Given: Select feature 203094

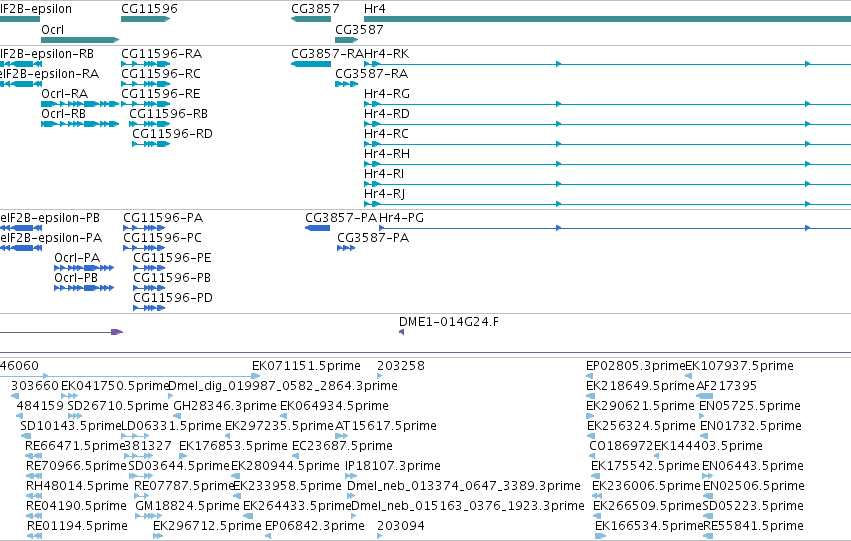Looking at the screenshot, I should coord(401,526).
